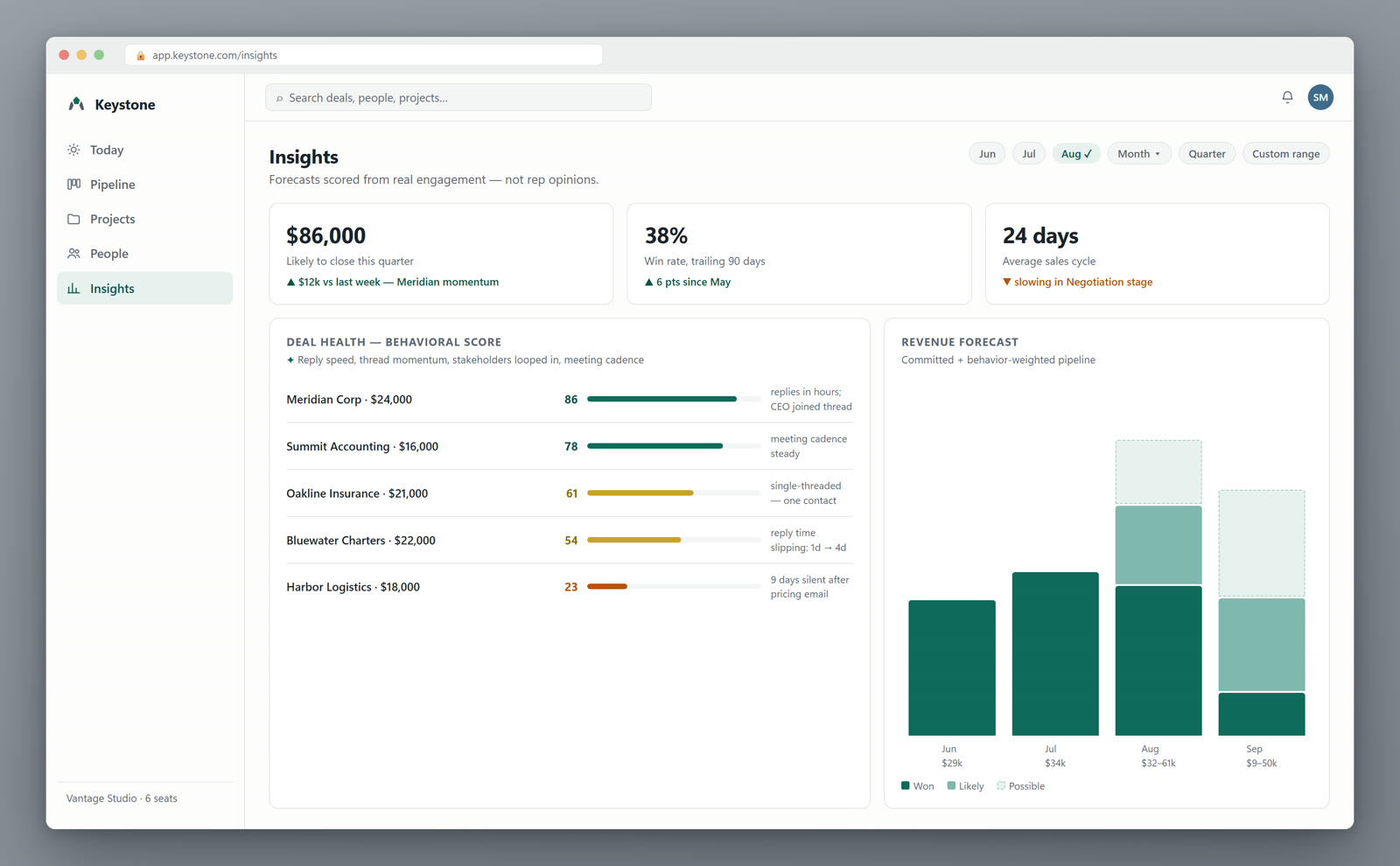Click the Possible legend swatch
This screenshot has width=1400, height=866.
[x=1001, y=786]
